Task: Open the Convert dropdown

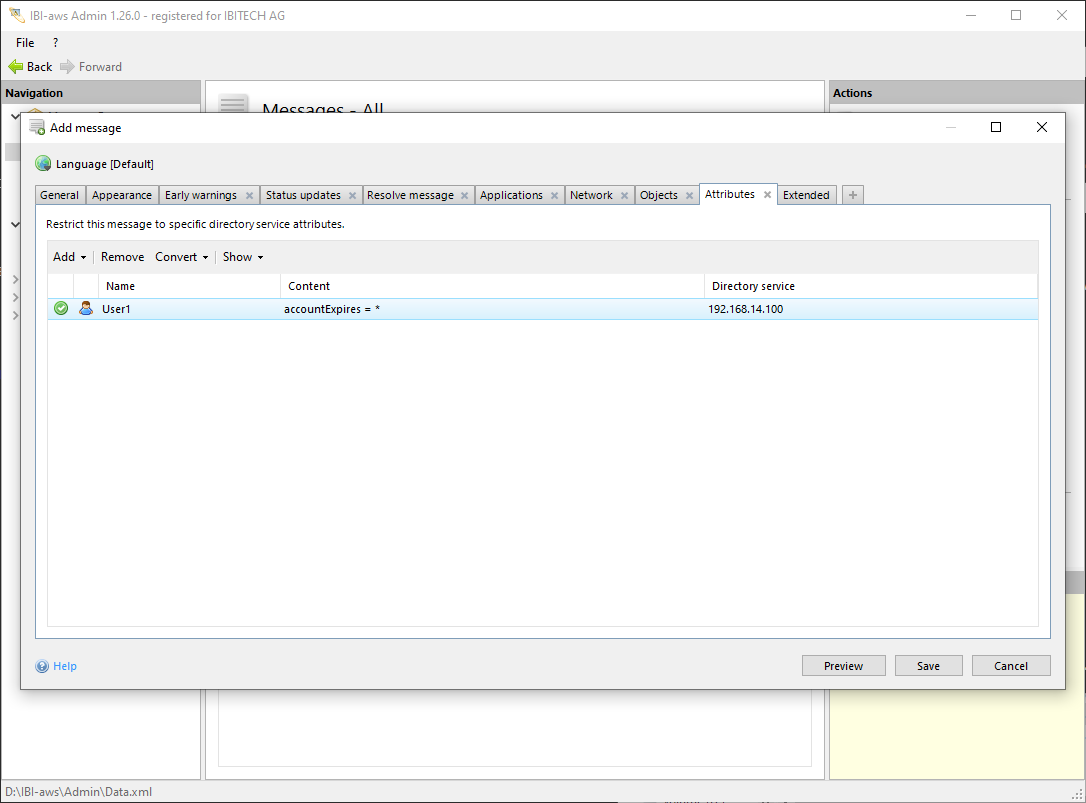Action: tap(181, 257)
